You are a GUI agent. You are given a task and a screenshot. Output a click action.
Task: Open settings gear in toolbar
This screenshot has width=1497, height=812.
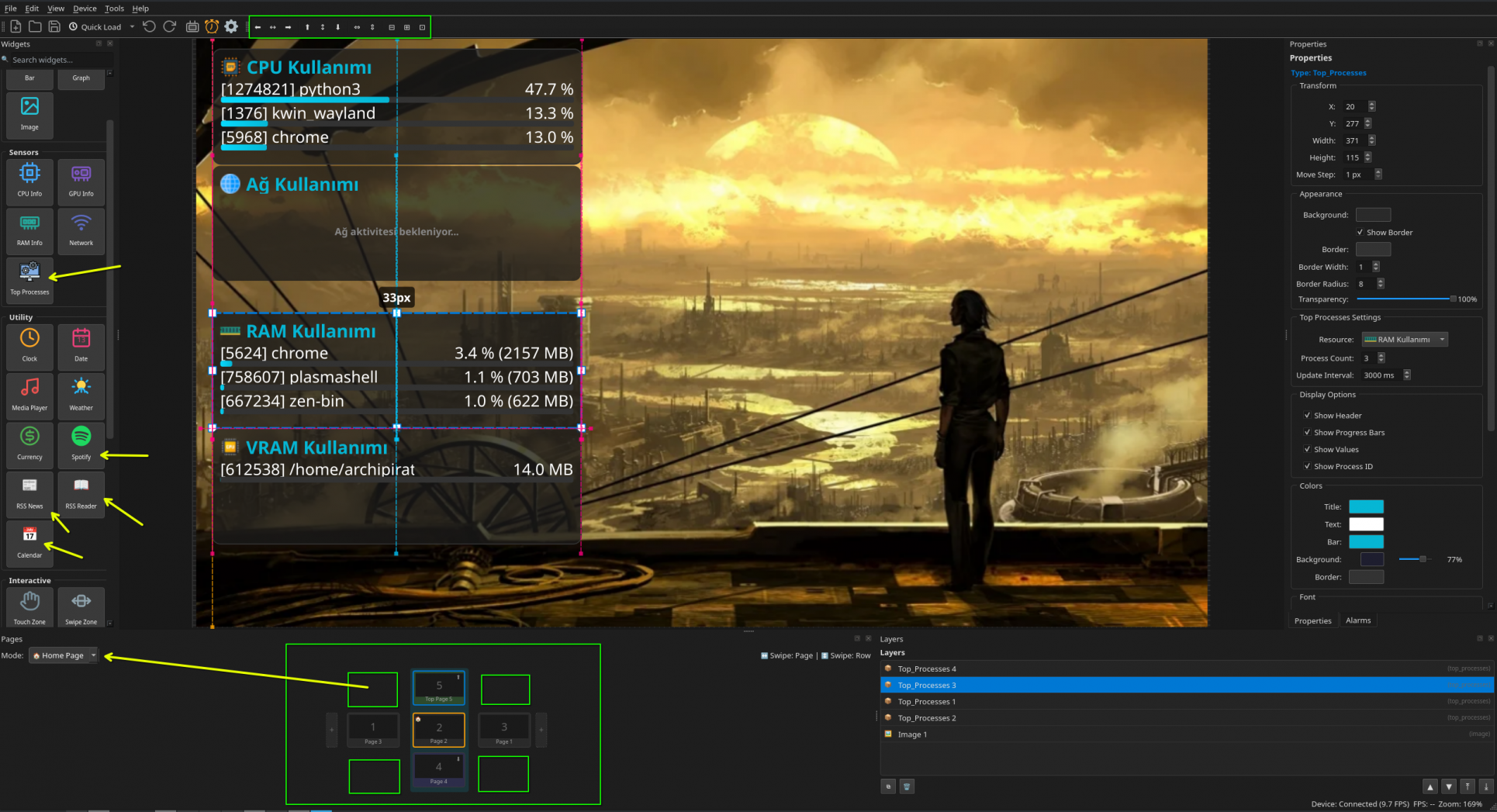pyautogui.click(x=231, y=27)
